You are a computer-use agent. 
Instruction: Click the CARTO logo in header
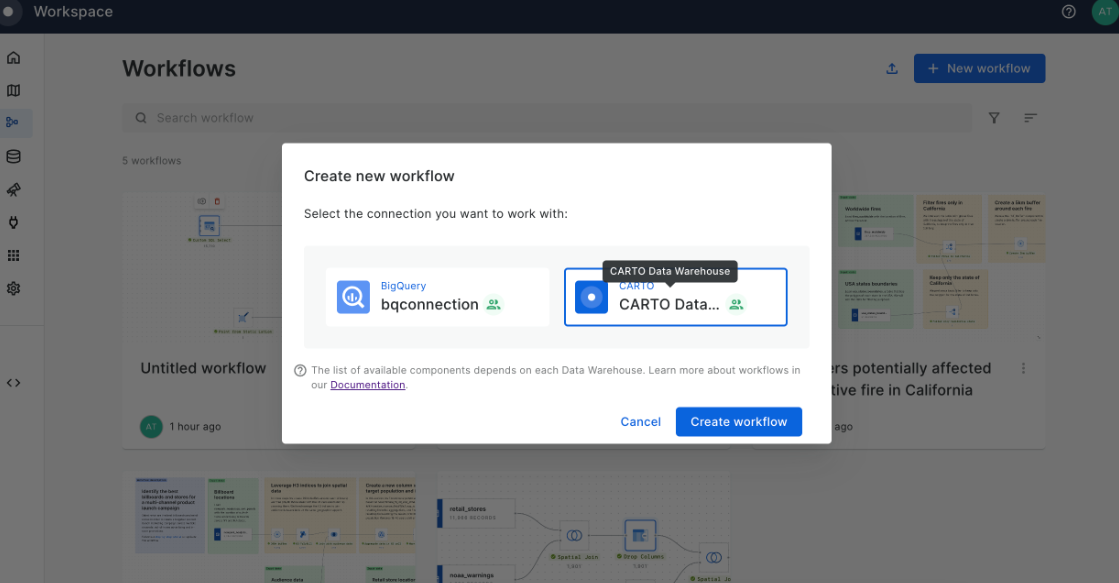tap(9, 11)
